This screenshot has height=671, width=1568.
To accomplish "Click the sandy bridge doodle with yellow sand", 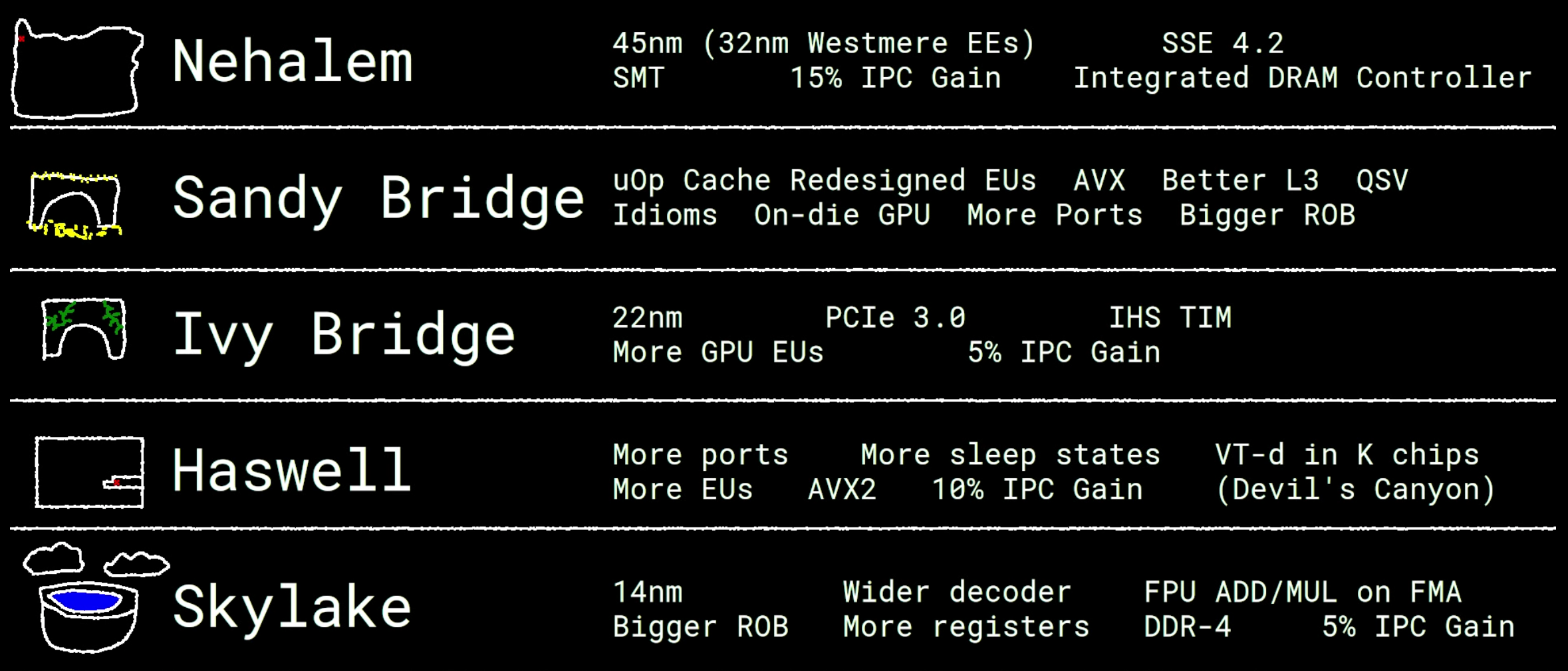I will [x=74, y=204].
